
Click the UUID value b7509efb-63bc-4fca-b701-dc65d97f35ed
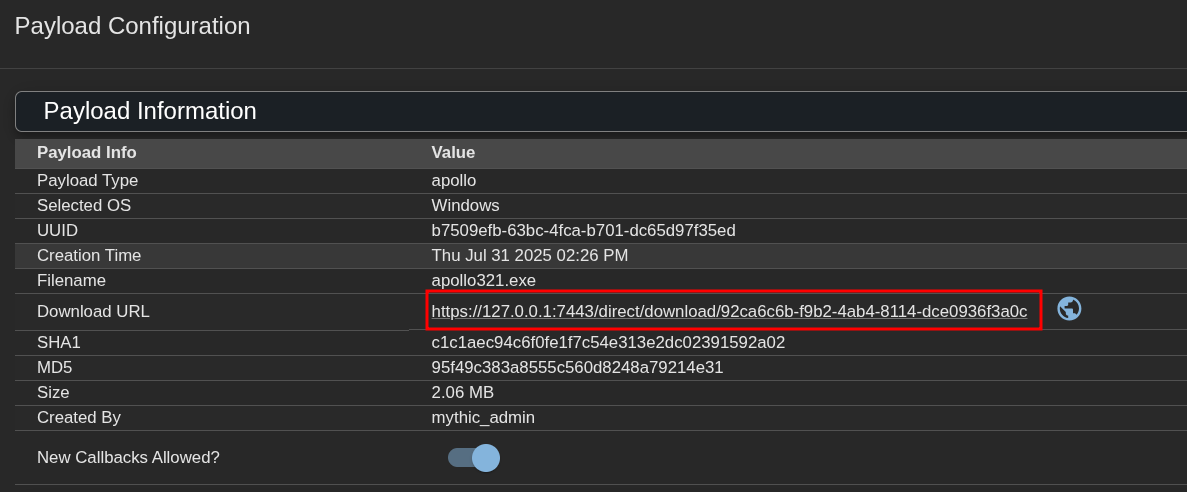583,230
